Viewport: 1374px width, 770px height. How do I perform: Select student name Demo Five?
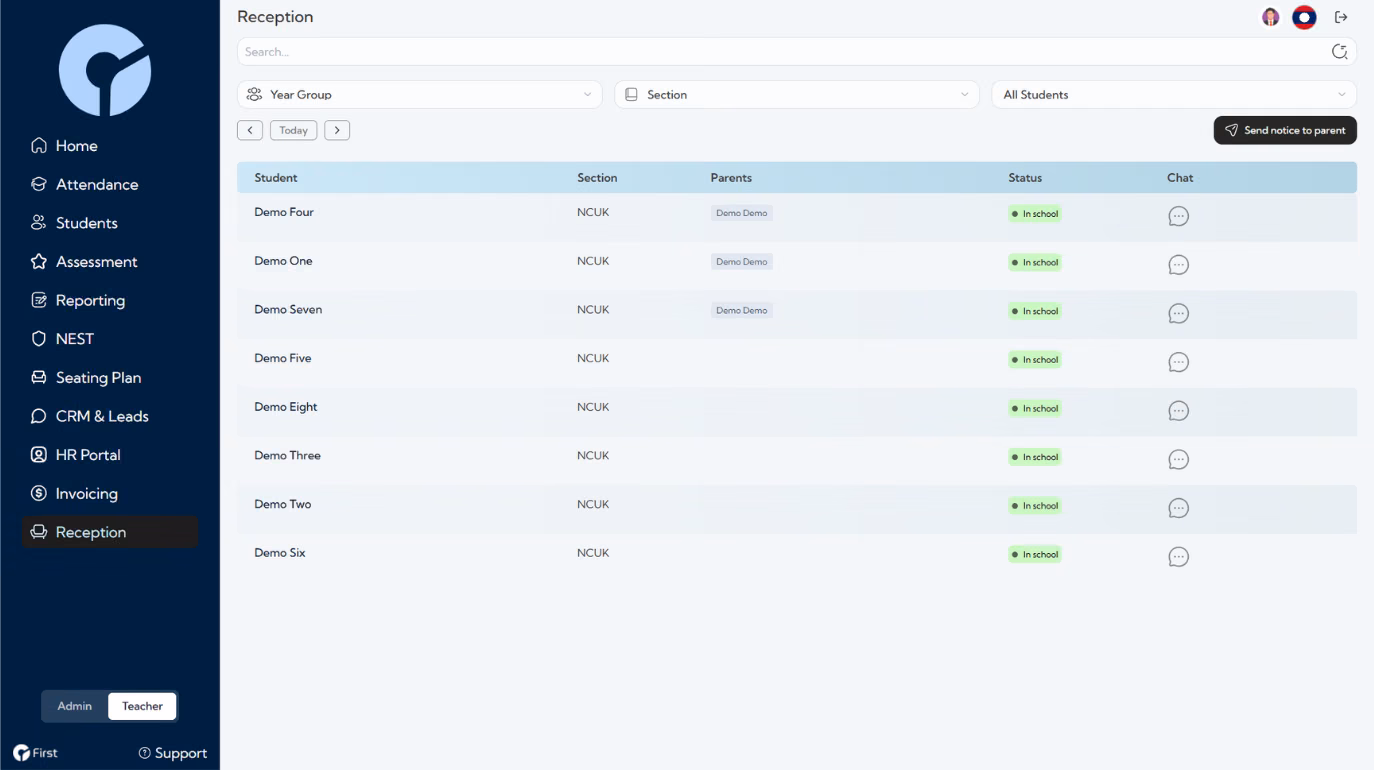[x=283, y=358]
